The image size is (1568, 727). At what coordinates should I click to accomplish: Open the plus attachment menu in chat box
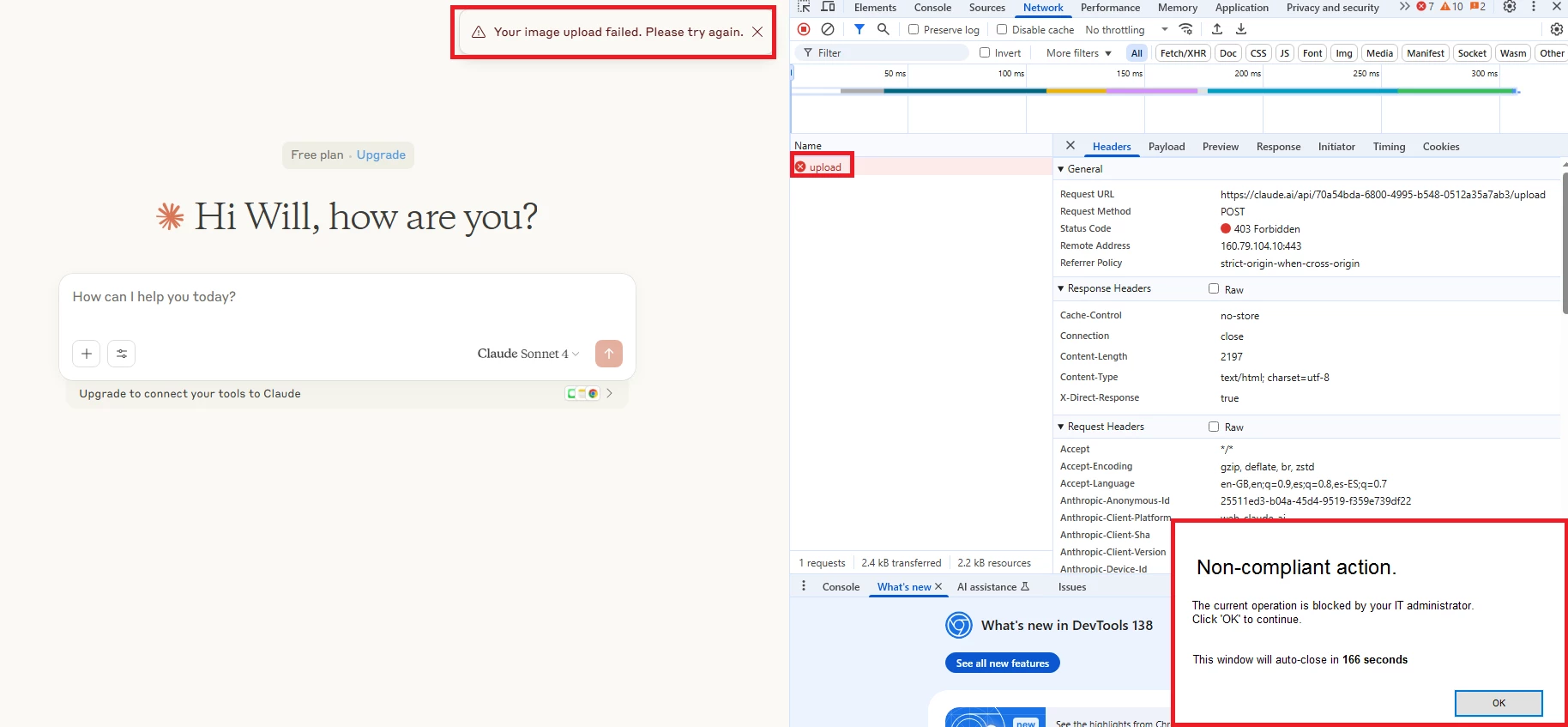click(87, 354)
